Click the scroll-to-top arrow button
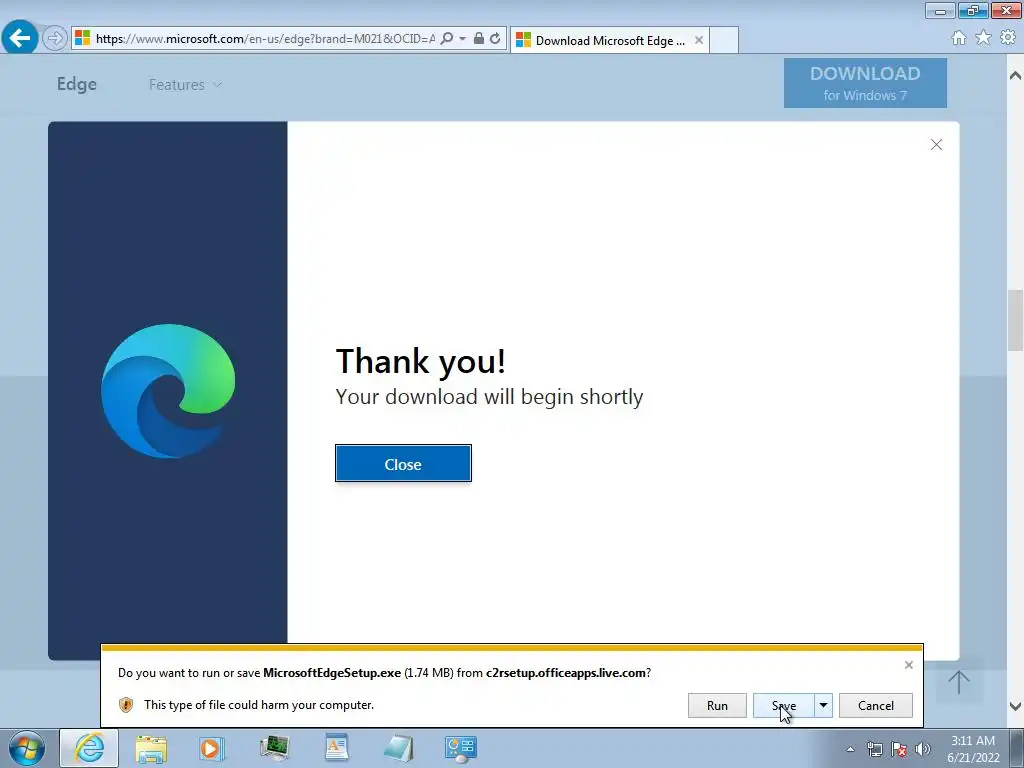Screen dimensions: 1024x768 coord(959,681)
